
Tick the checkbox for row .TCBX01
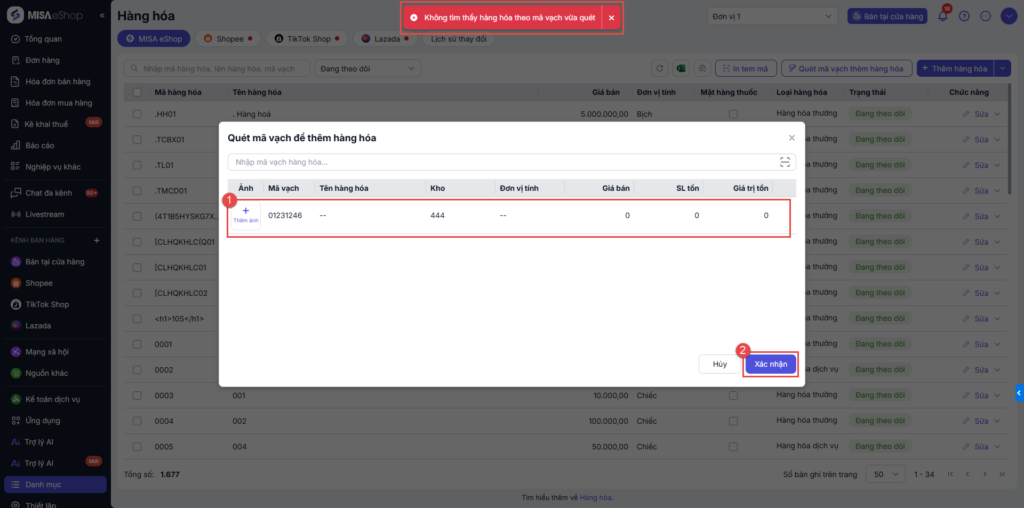[x=137, y=139]
